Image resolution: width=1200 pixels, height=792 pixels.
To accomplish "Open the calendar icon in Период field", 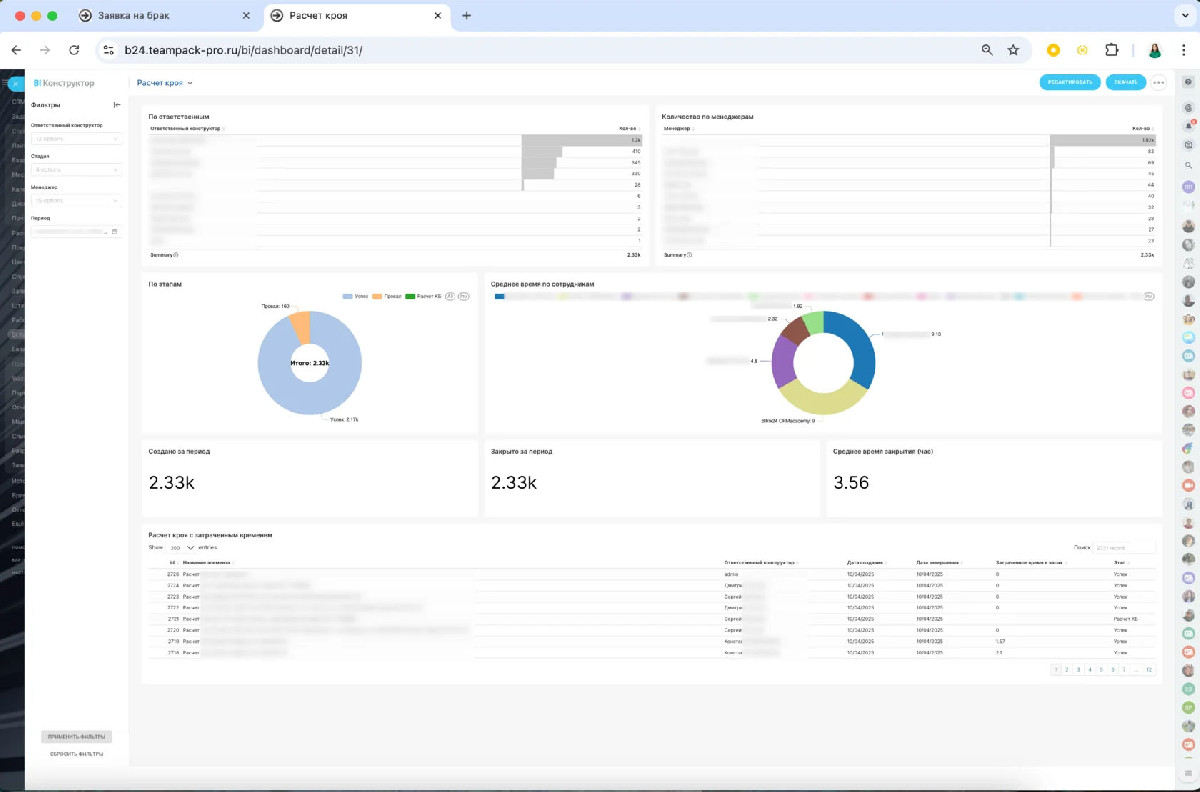I will tap(114, 231).
